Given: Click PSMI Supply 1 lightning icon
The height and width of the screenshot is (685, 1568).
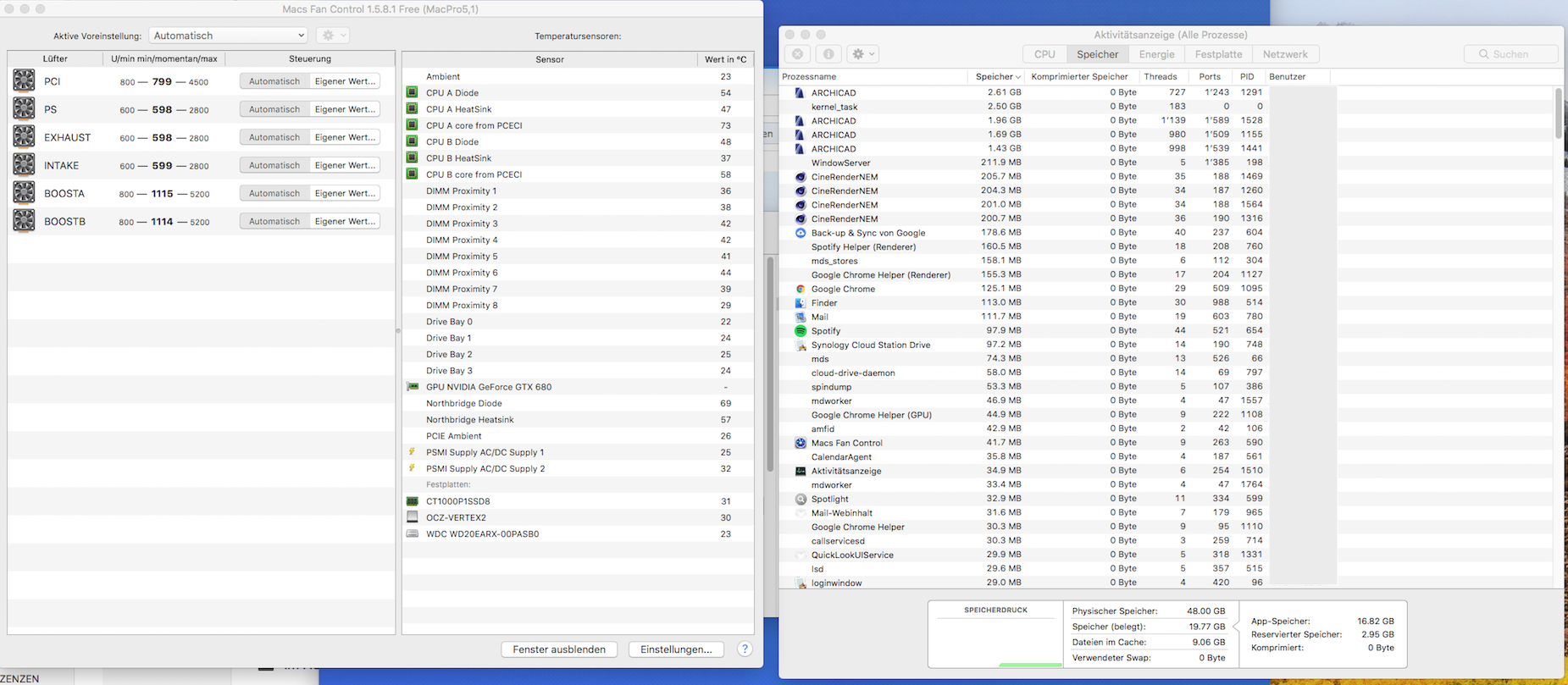Looking at the screenshot, I should (x=413, y=452).
